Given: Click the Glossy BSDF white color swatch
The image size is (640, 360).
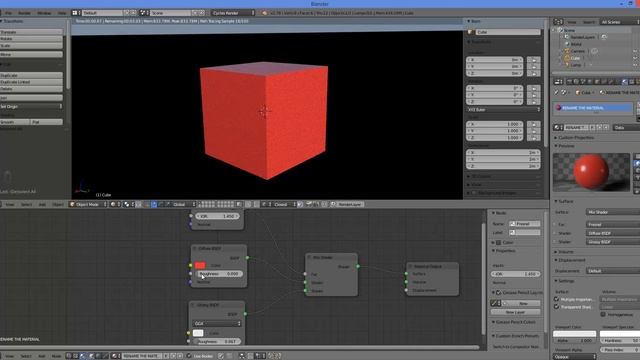Looking at the screenshot, I should (198, 333).
